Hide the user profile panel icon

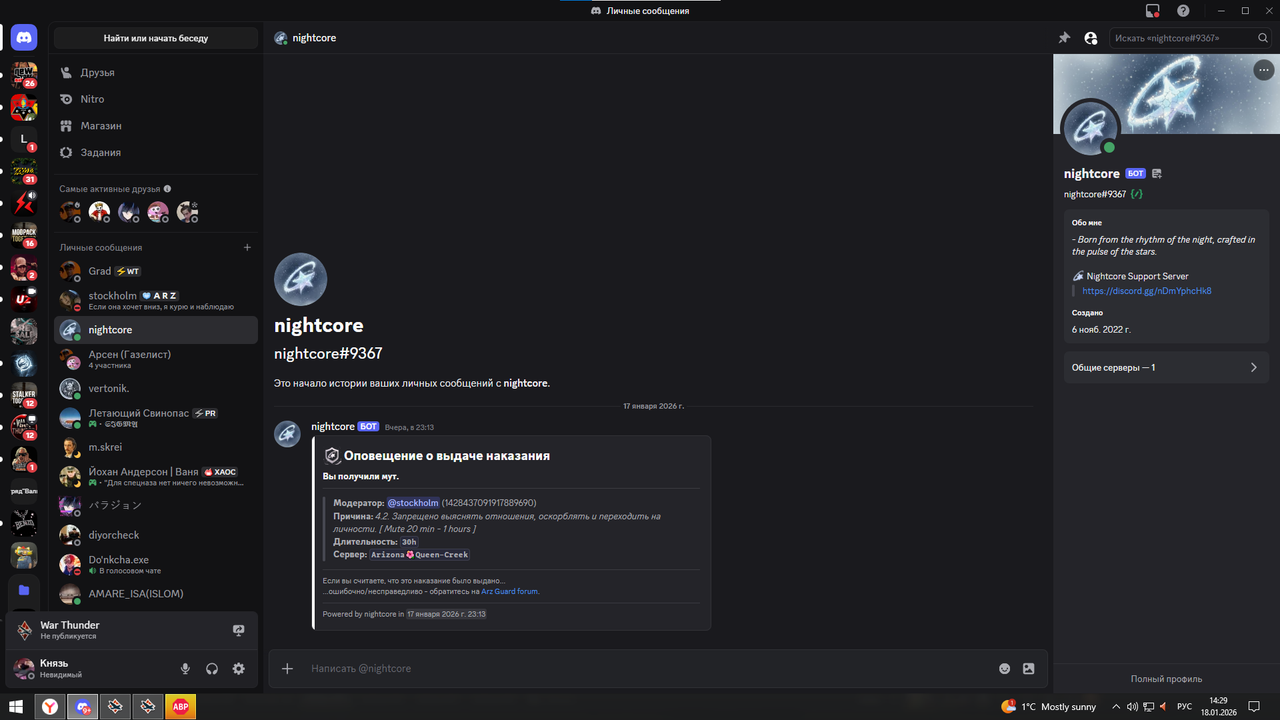tap(1091, 38)
